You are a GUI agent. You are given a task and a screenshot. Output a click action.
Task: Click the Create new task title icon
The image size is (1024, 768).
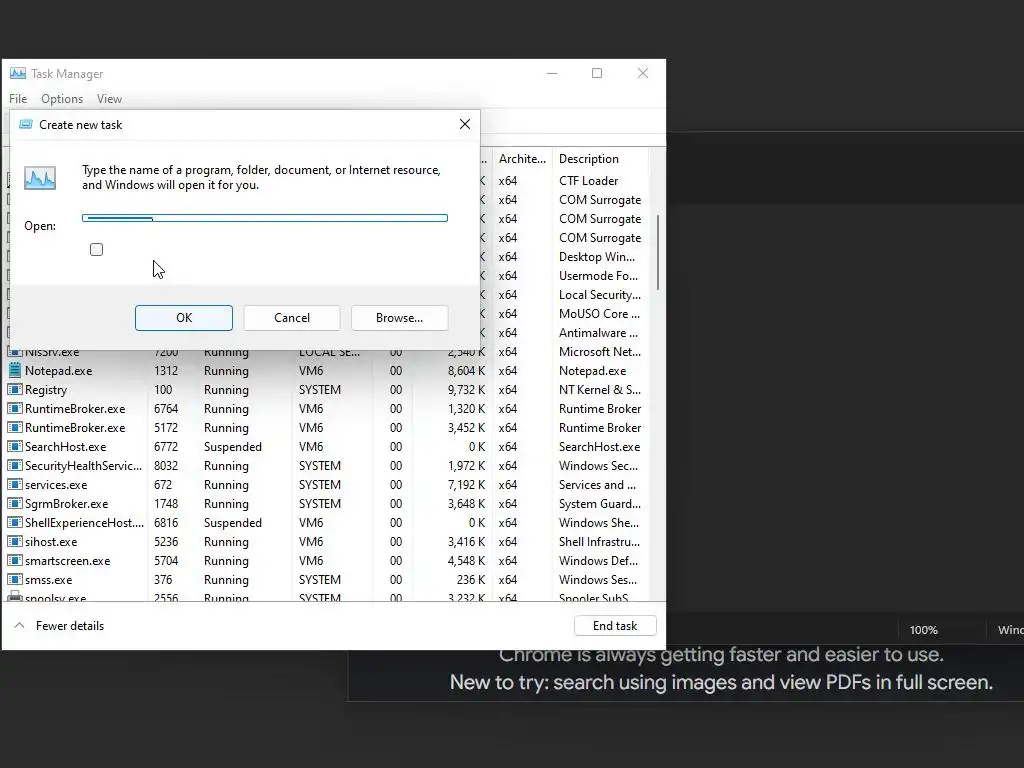(x=25, y=124)
